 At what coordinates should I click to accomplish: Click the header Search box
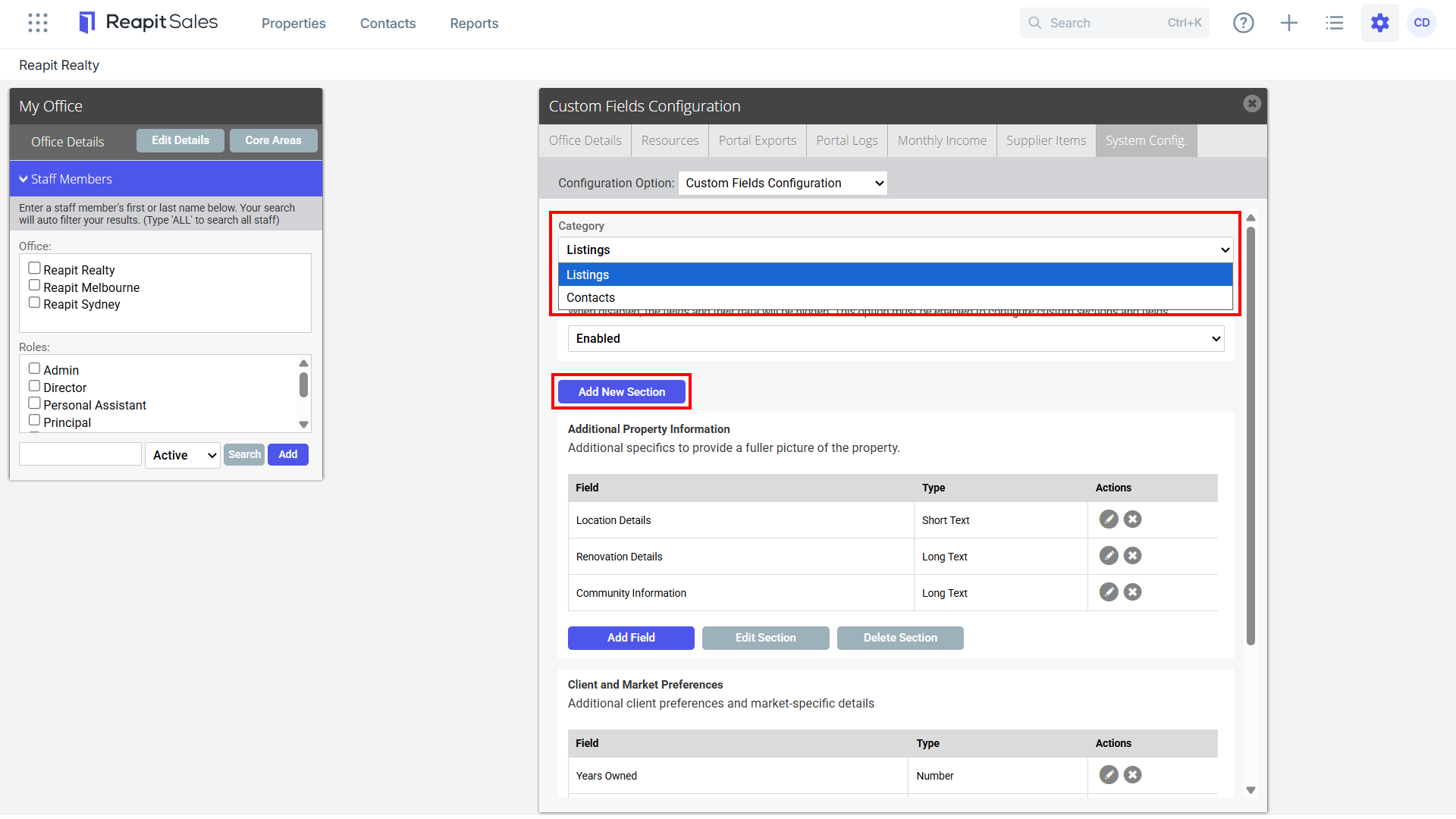[1114, 23]
